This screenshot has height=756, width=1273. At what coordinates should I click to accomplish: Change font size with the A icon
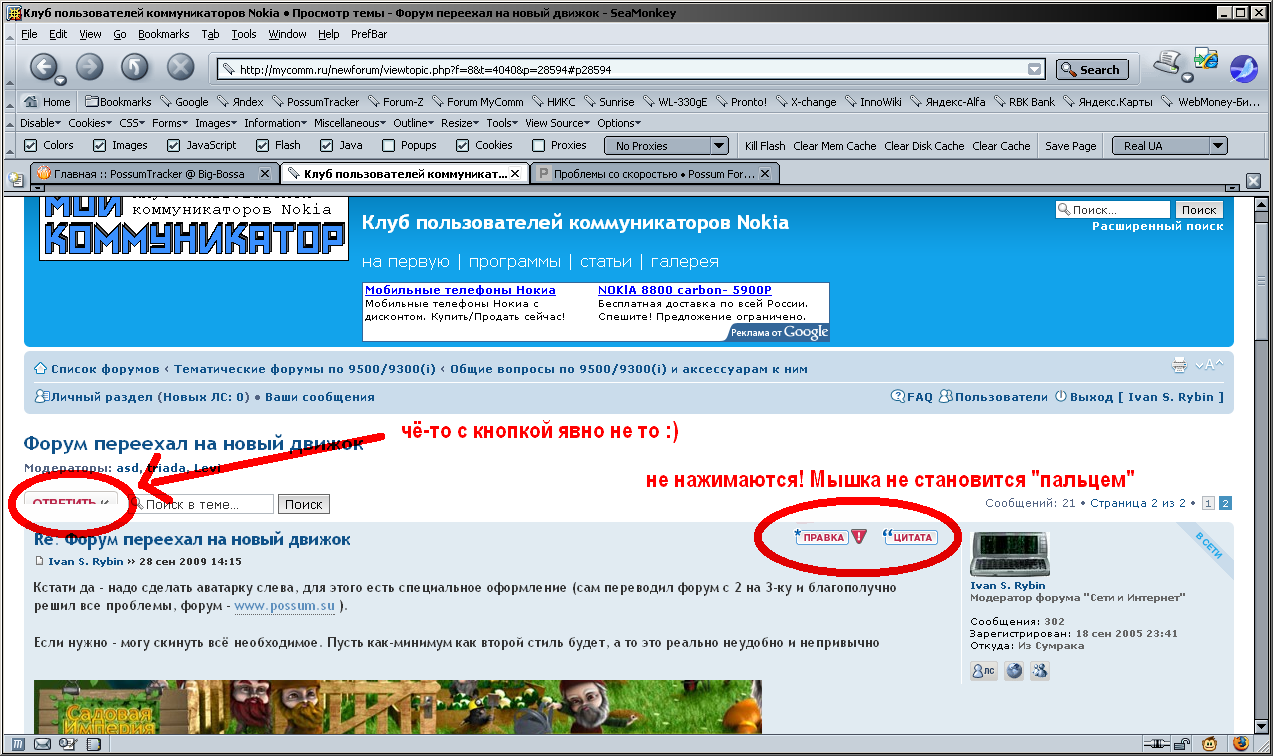(1209, 365)
